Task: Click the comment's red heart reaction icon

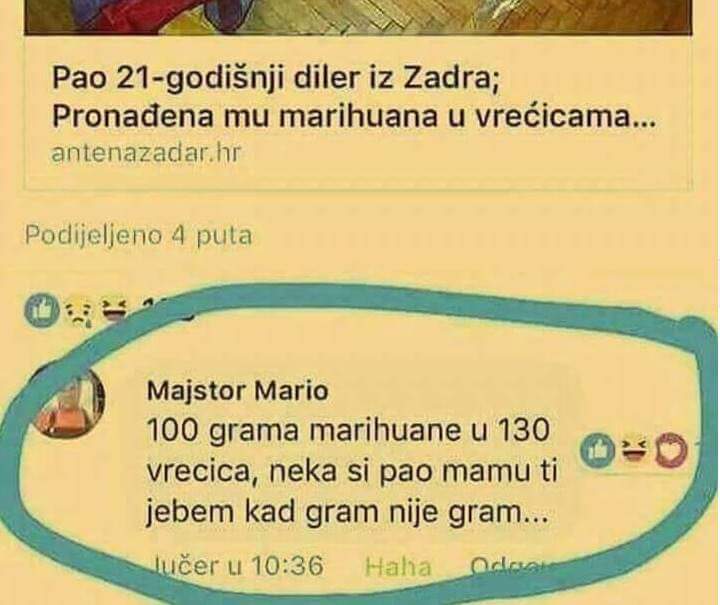Action: (x=671, y=451)
